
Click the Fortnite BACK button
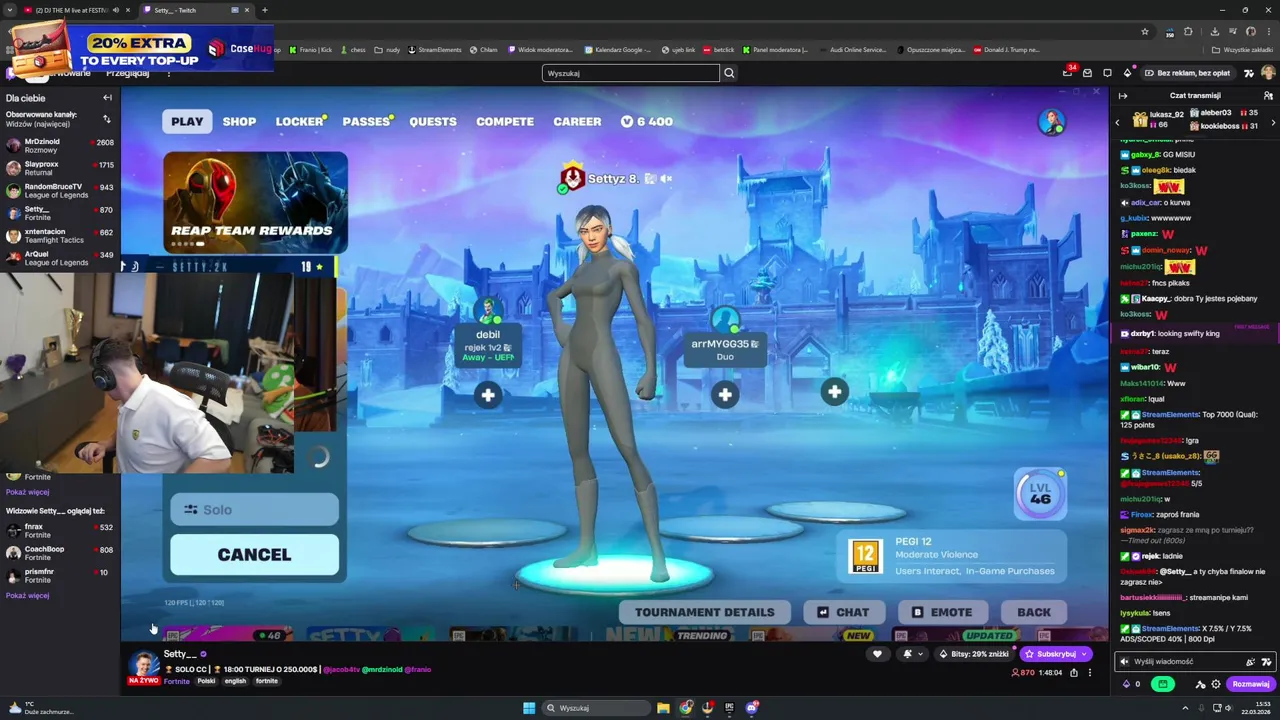[1034, 612]
